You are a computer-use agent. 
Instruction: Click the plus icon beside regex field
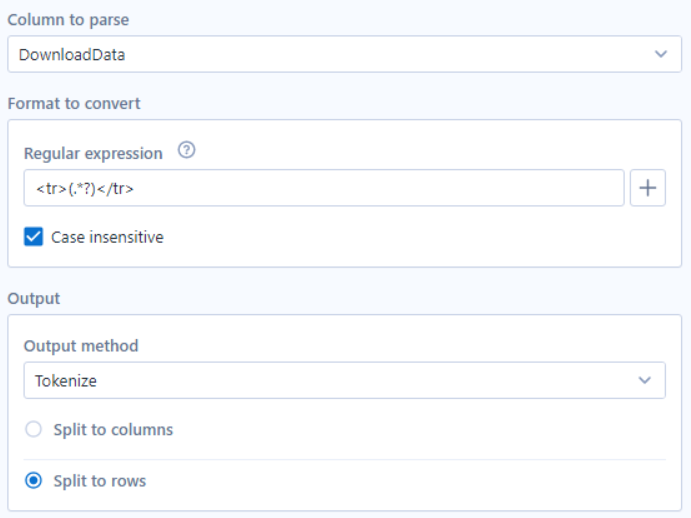pyautogui.click(x=647, y=188)
